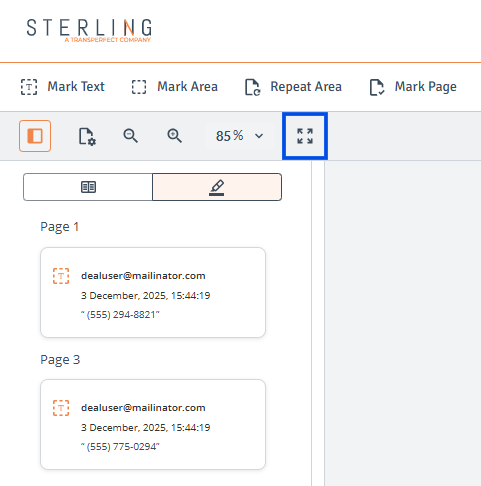
Task: Activate the Mark Page tool
Action: click(x=413, y=87)
